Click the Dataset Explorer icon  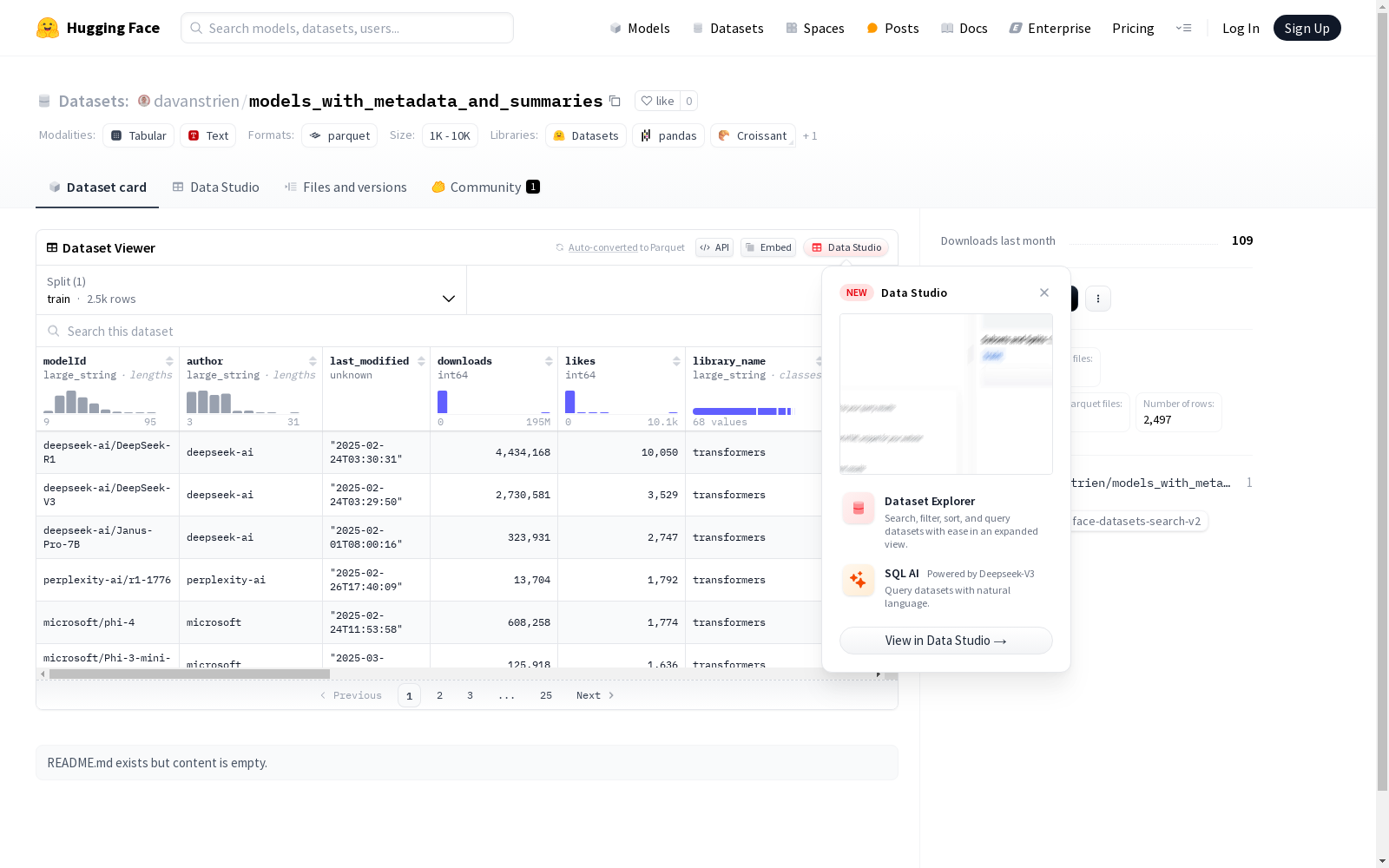point(859,509)
